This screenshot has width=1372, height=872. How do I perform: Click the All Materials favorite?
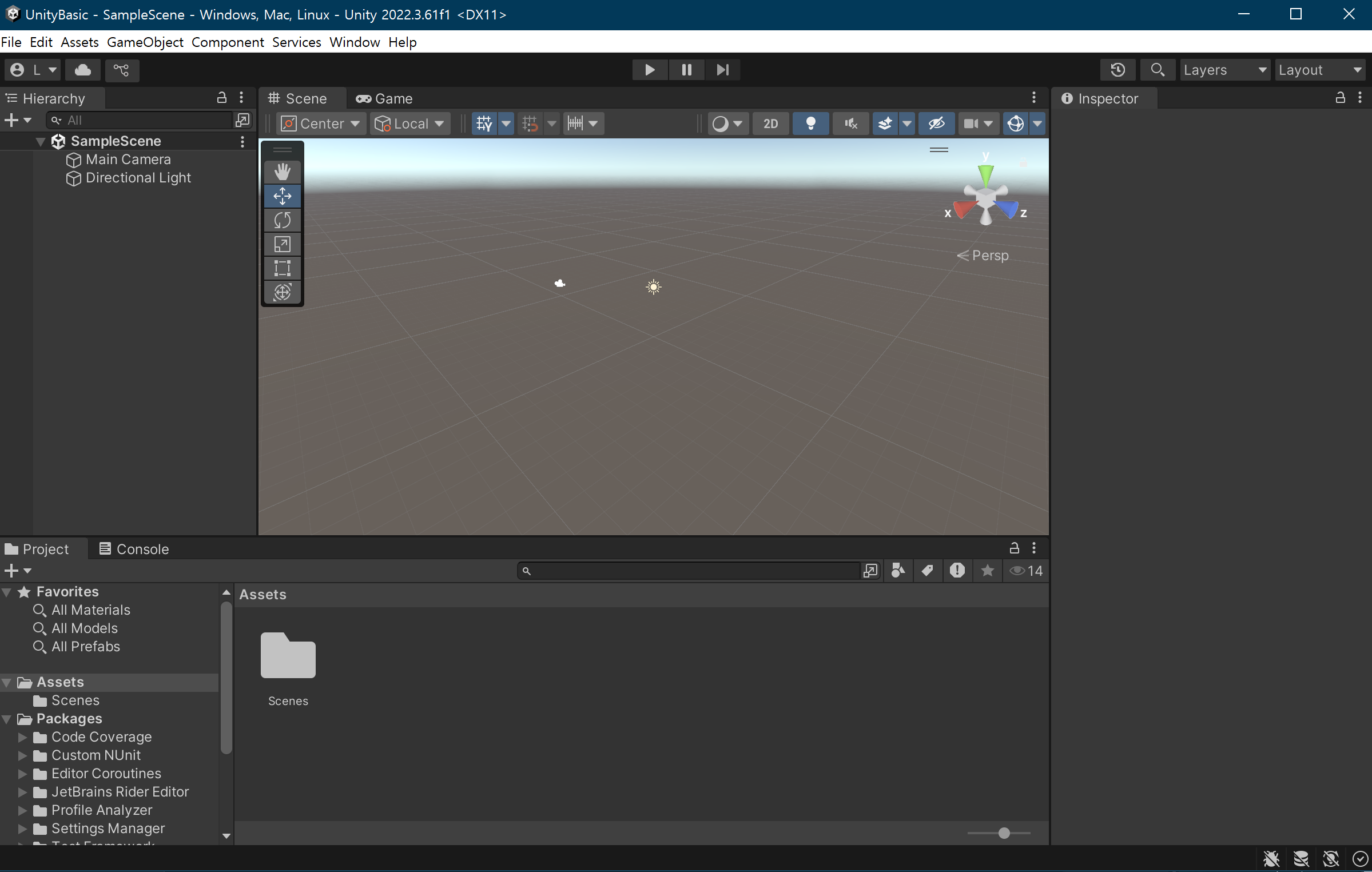click(90, 610)
